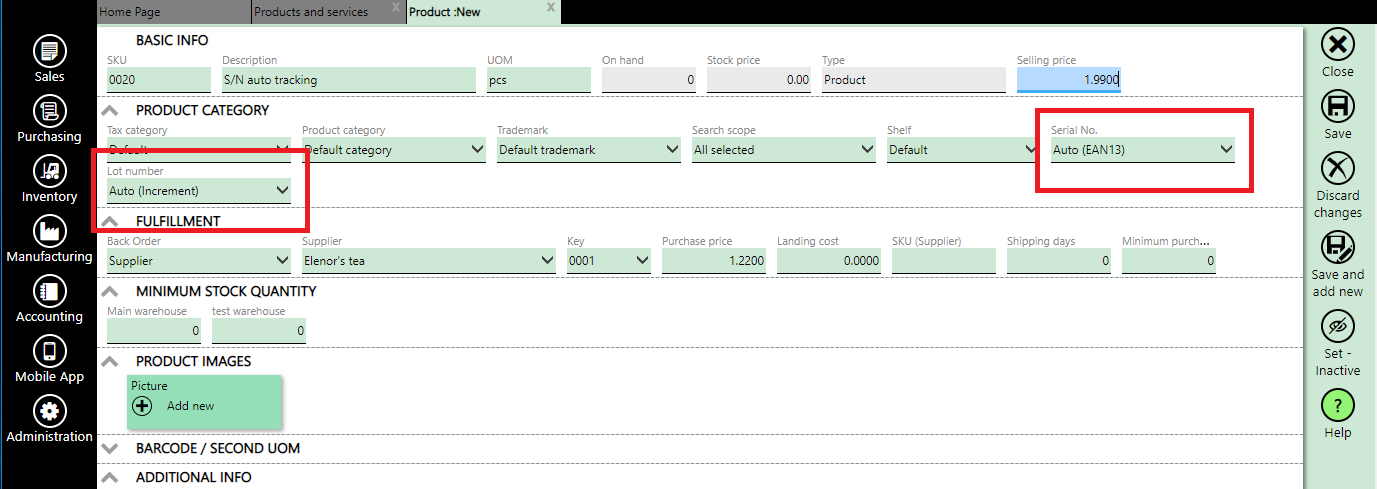The height and width of the screenshot is (489, 1377).
Task: Open the Help button
Action: point(1337,405)
